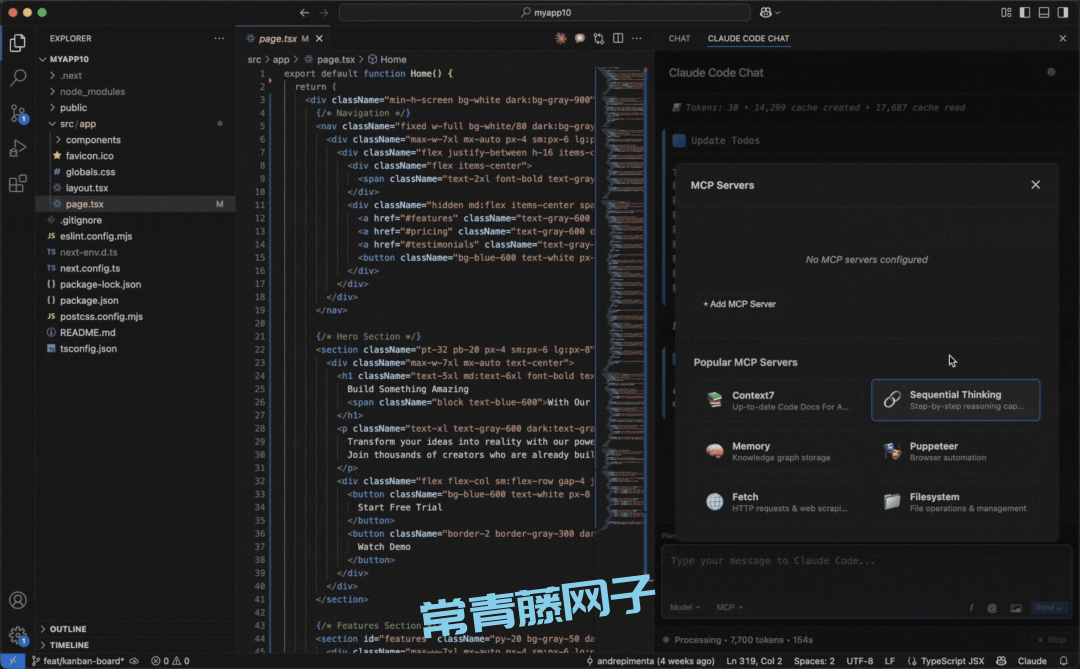Select the page.tsx editor tab
The height and width of the screenshot is (669, 1080).
278,38
